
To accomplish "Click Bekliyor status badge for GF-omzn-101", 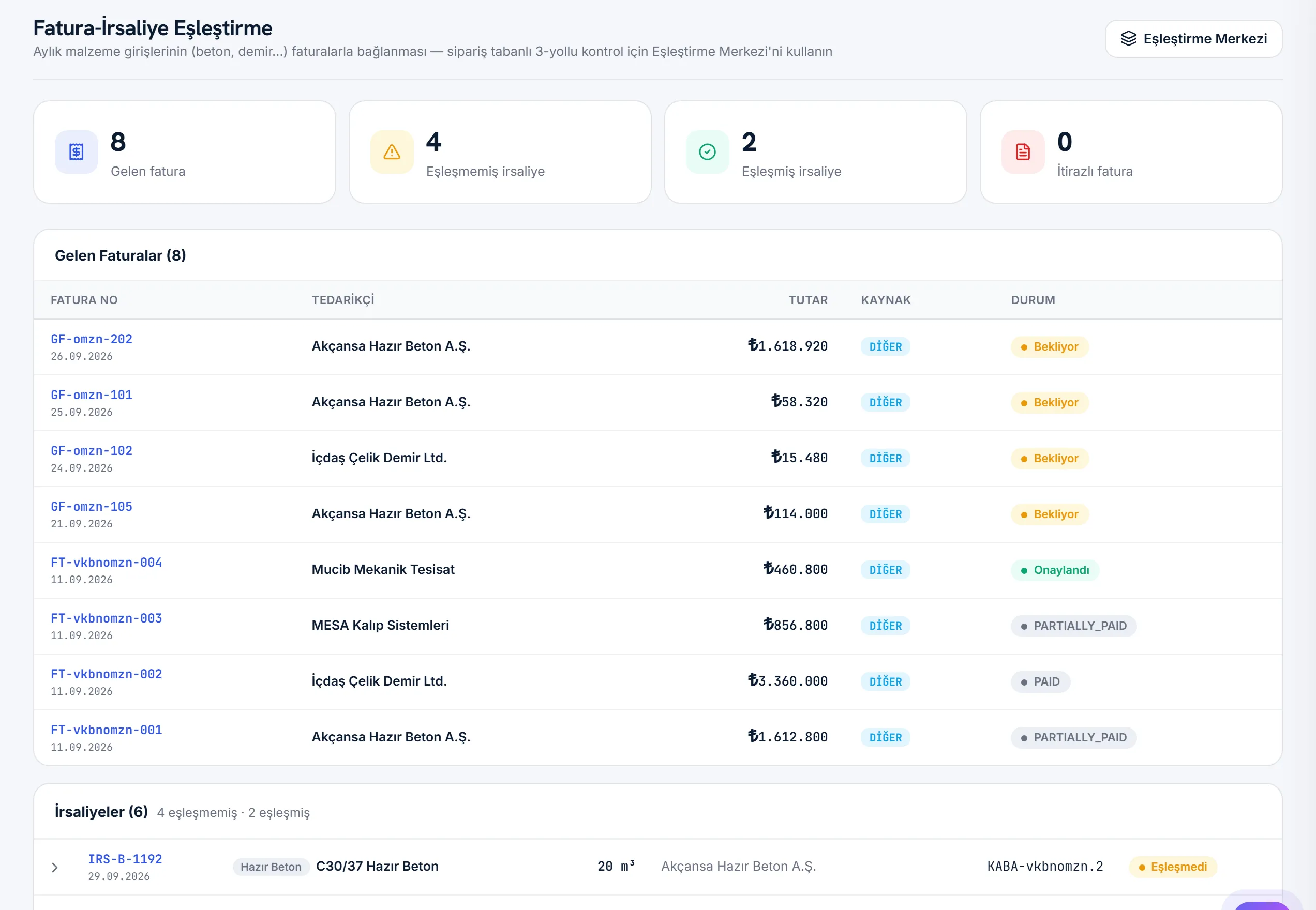I will pyautogui.click(x=1050, y=403).
